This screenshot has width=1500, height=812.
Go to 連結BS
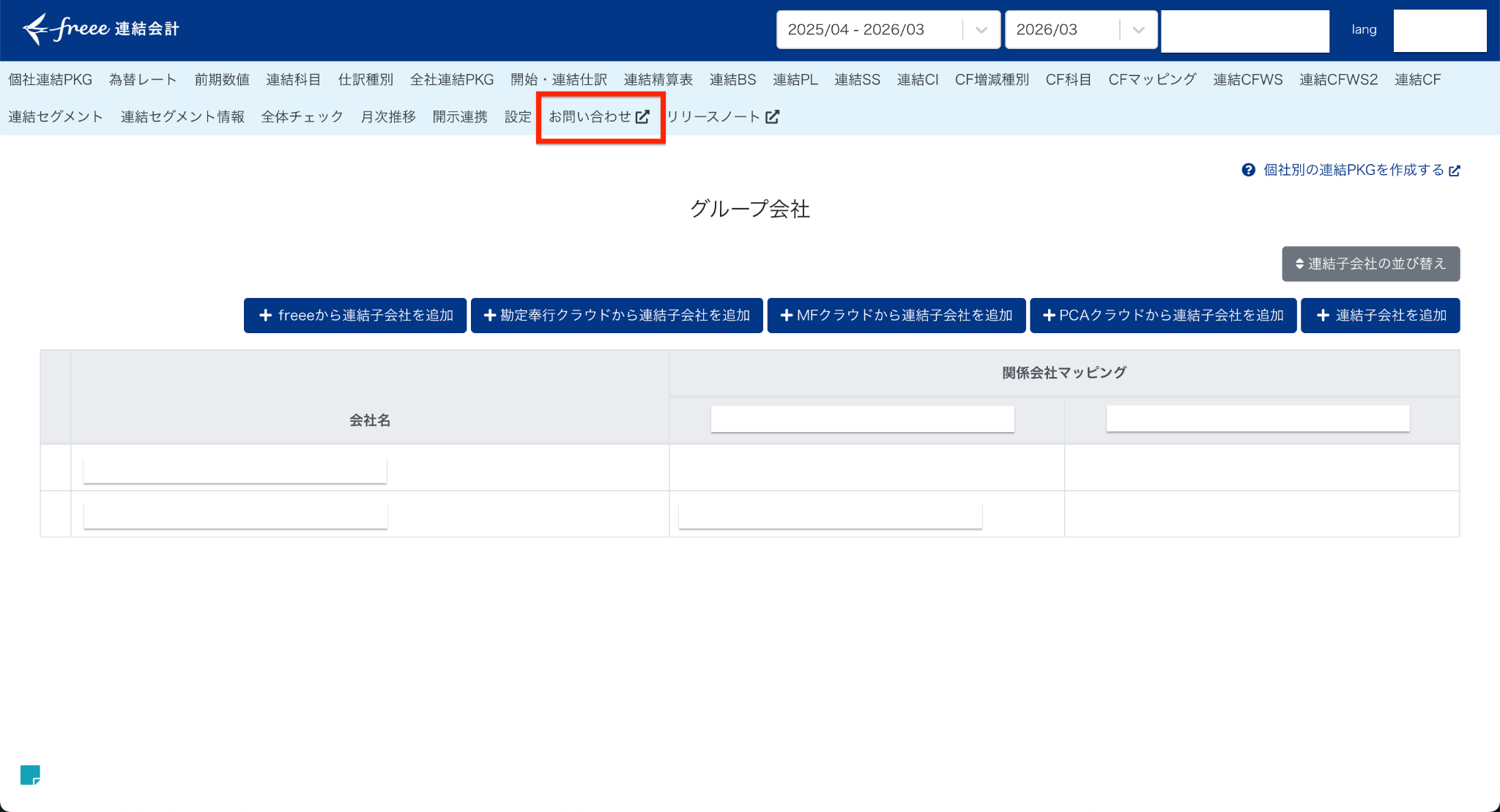tap(732, 80)
